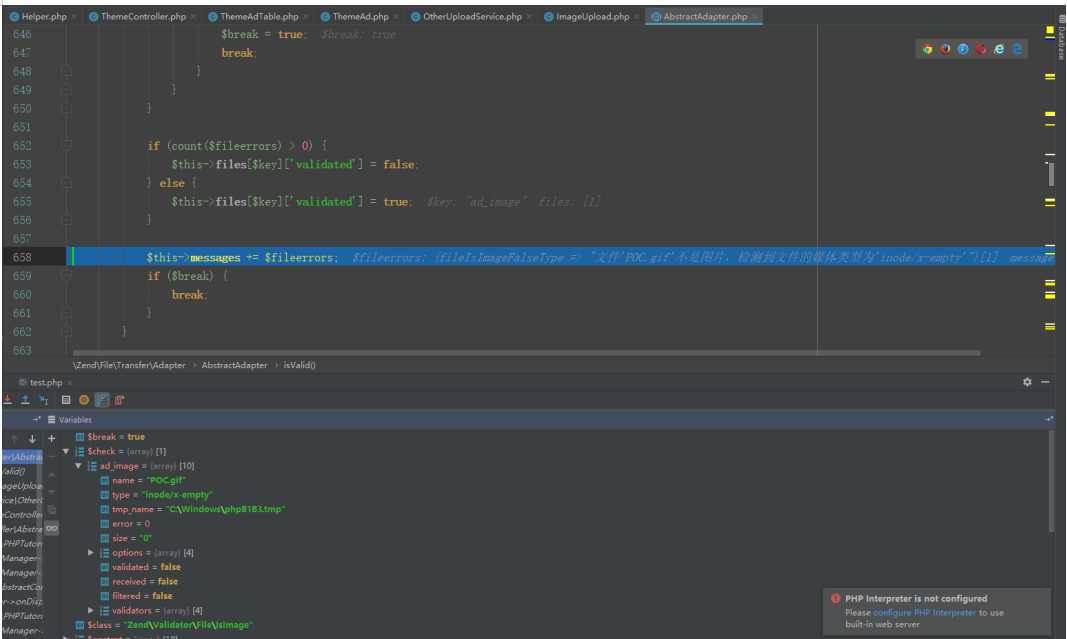
Task: Select $class Zend\Validator\File\IsImage row
Action: click(x=164, y=625)
